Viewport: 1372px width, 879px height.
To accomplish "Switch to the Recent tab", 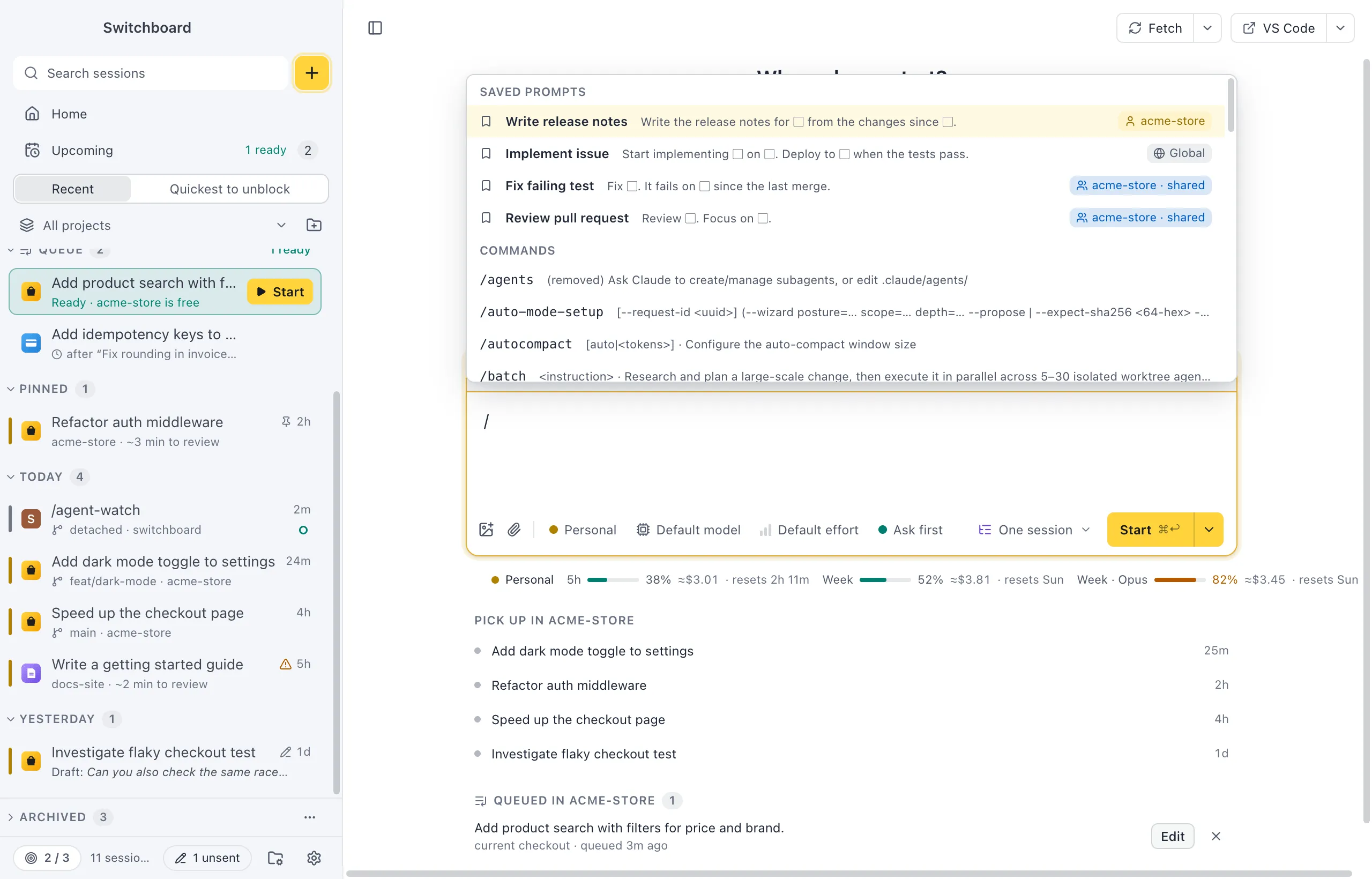I will point(72,189).
